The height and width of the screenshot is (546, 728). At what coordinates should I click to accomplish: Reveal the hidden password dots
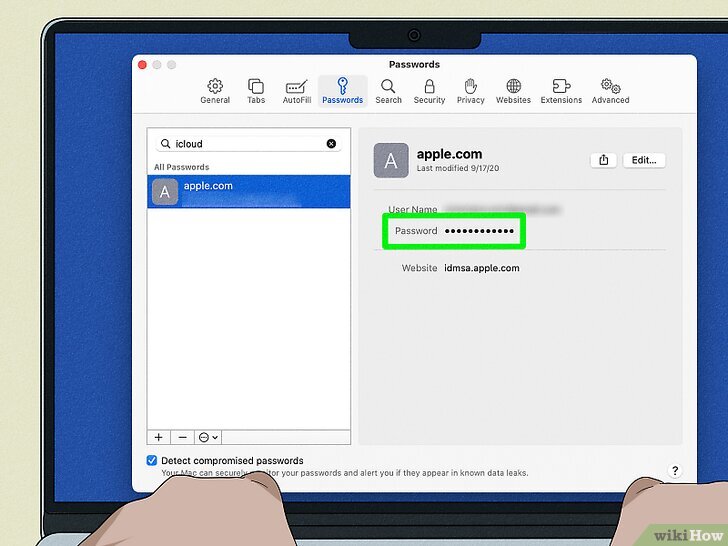click(479, 231)
